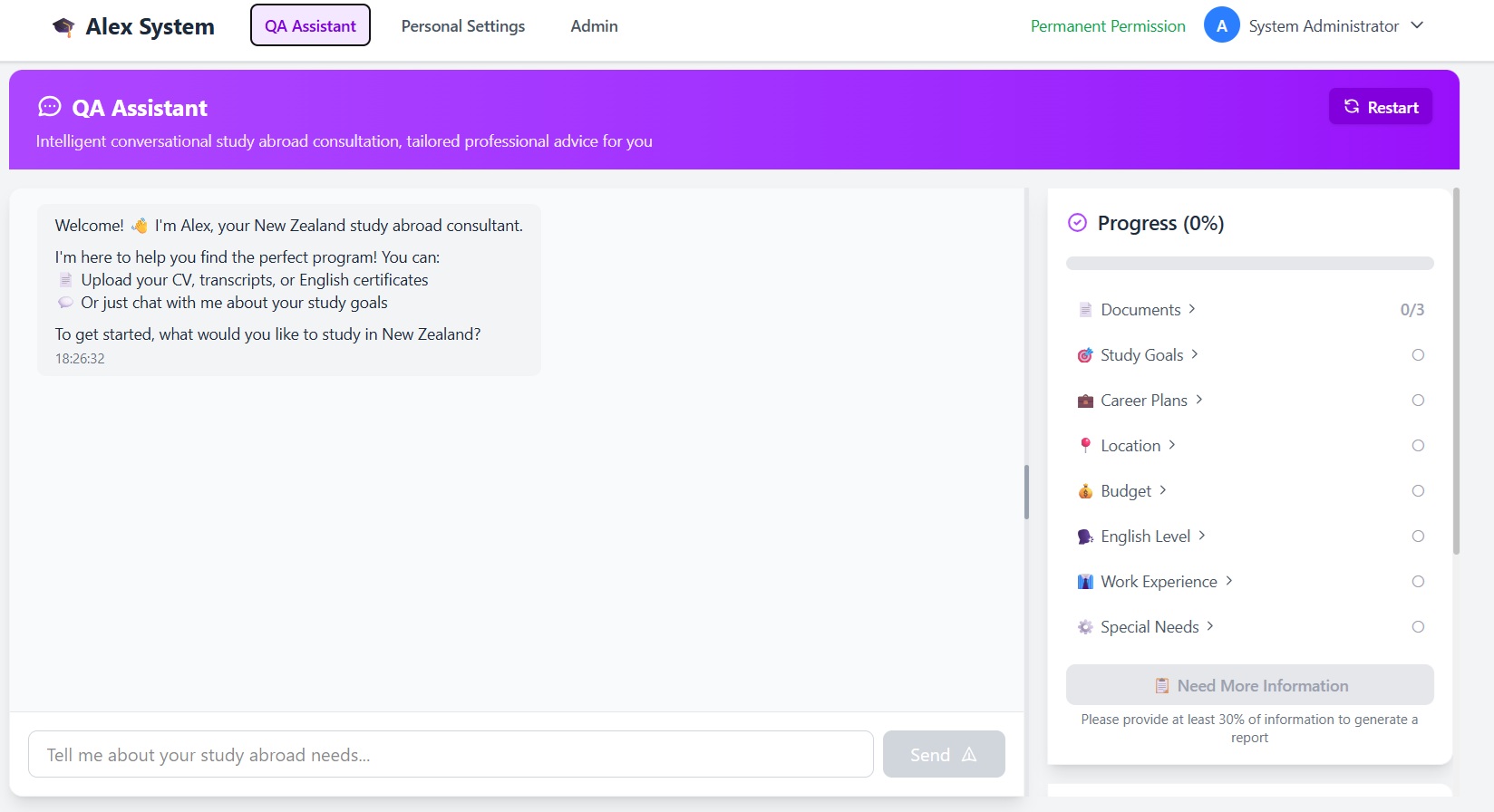Screen dimensions: 1494x812
Task: Click the progress panel vertical scrollbar
Action: click(x=1457, y=372)
